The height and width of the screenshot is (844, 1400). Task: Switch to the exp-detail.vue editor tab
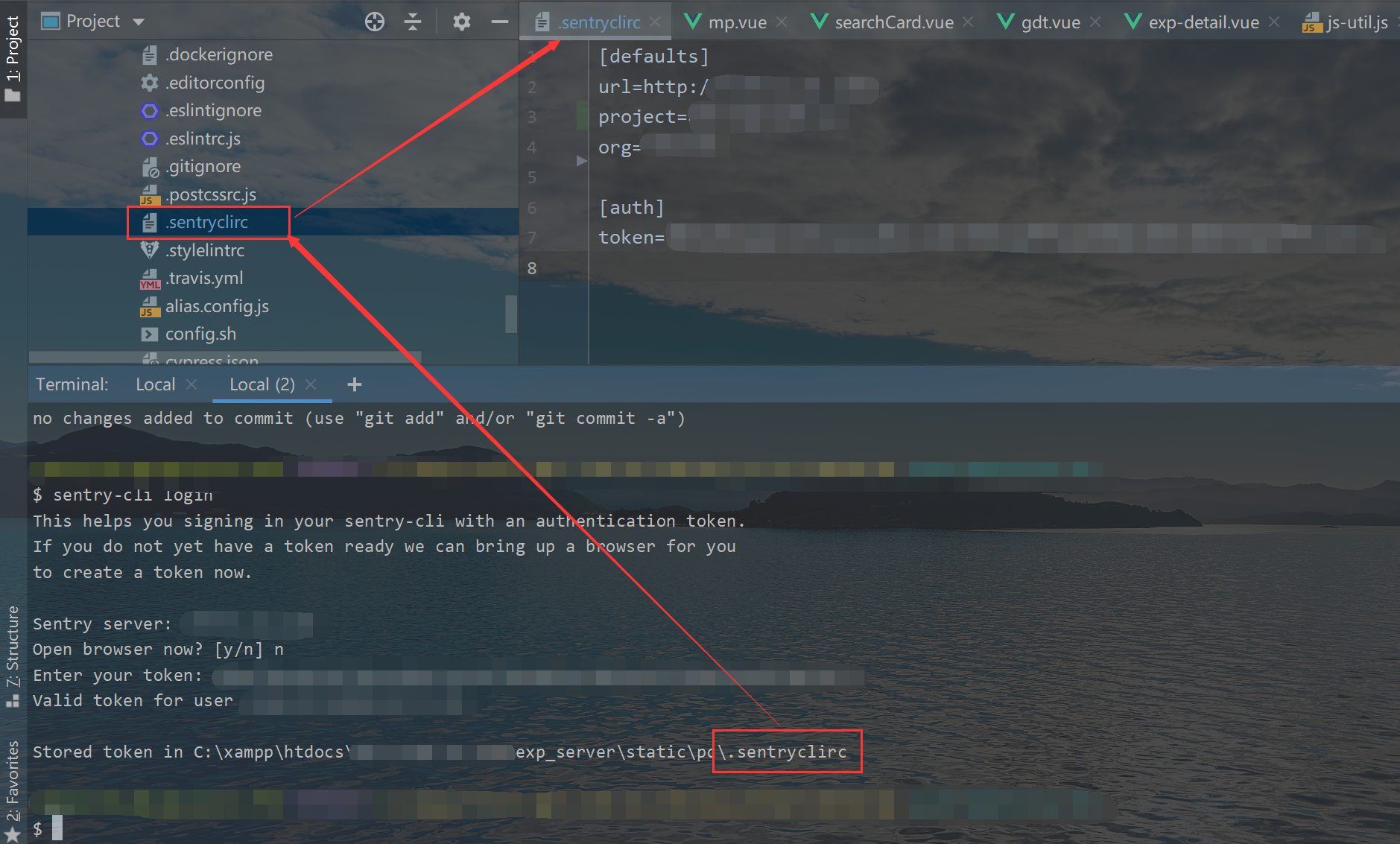1203,22
